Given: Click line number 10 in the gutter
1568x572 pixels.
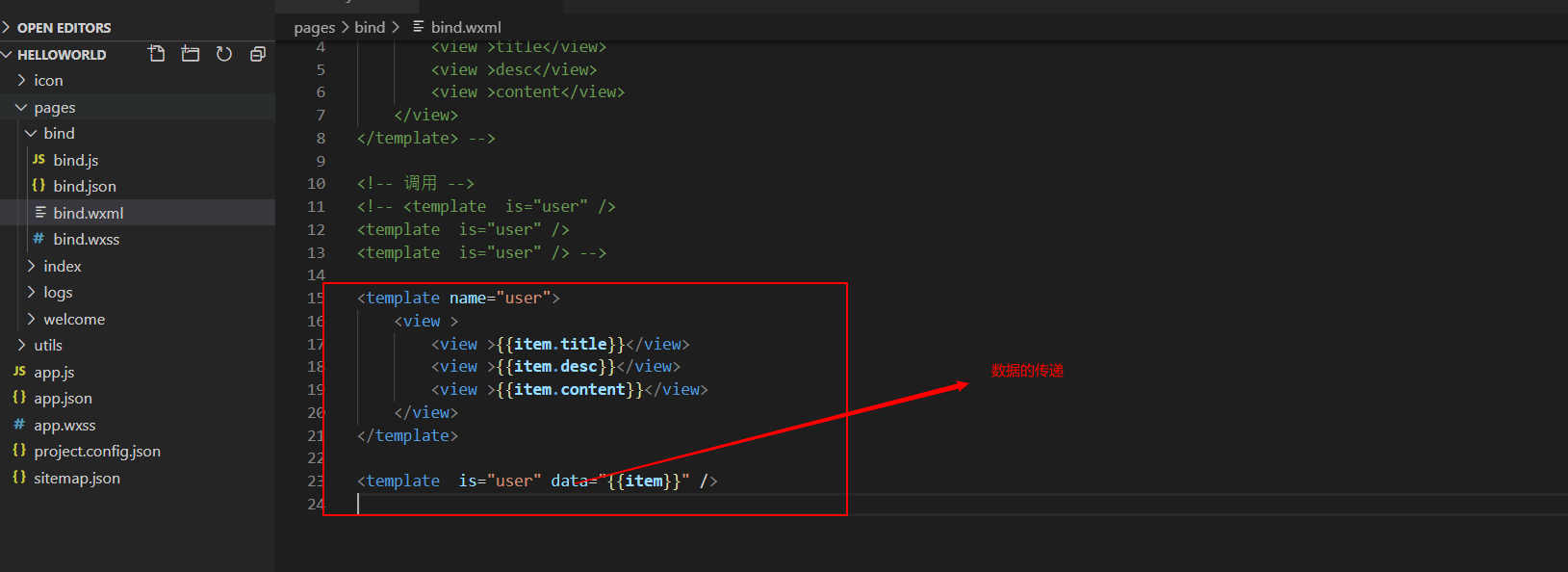Looking at the screenshot, I should (x=317, y=183).
